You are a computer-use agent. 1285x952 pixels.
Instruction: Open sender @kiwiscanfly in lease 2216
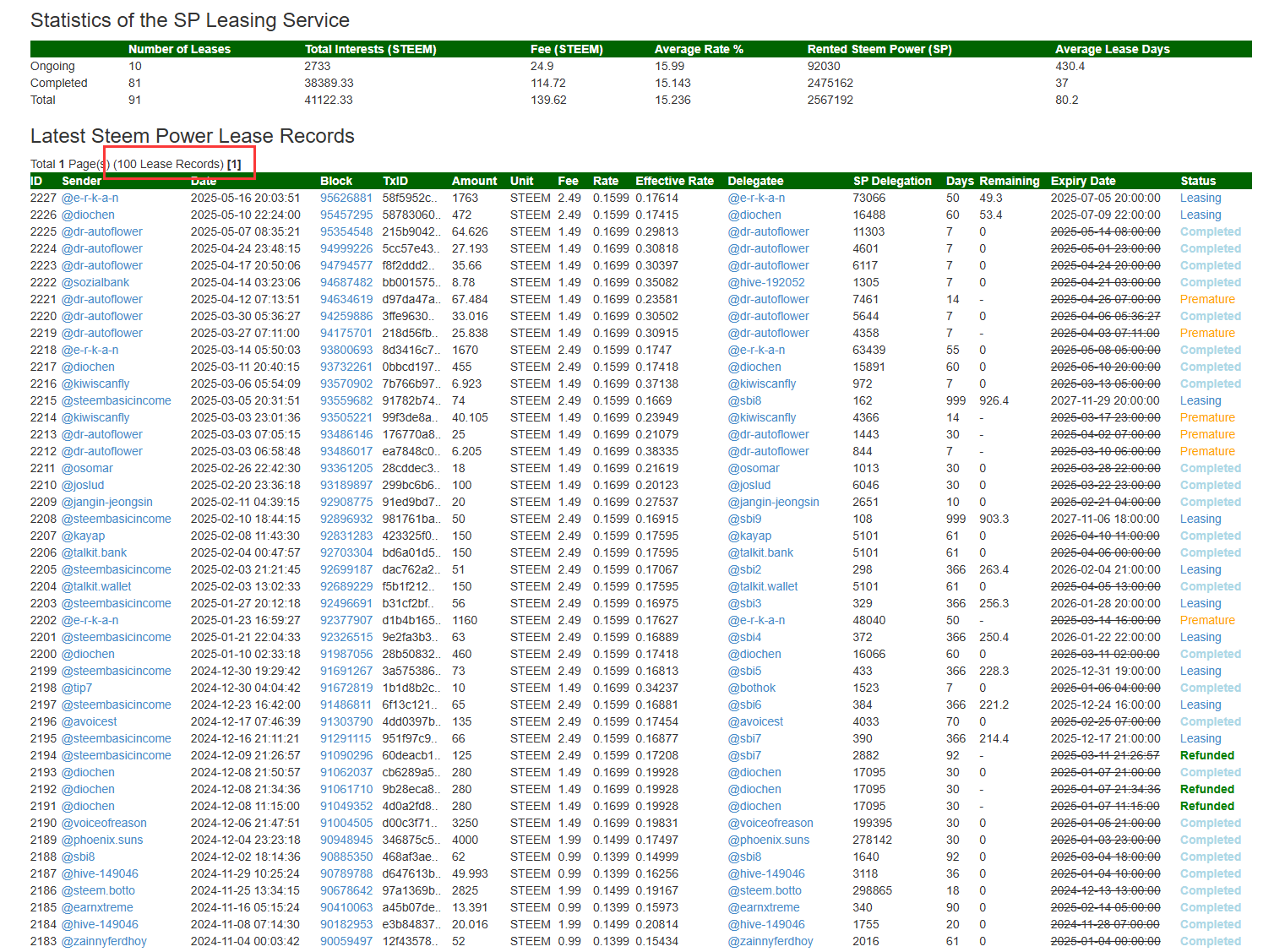(95, 384)
